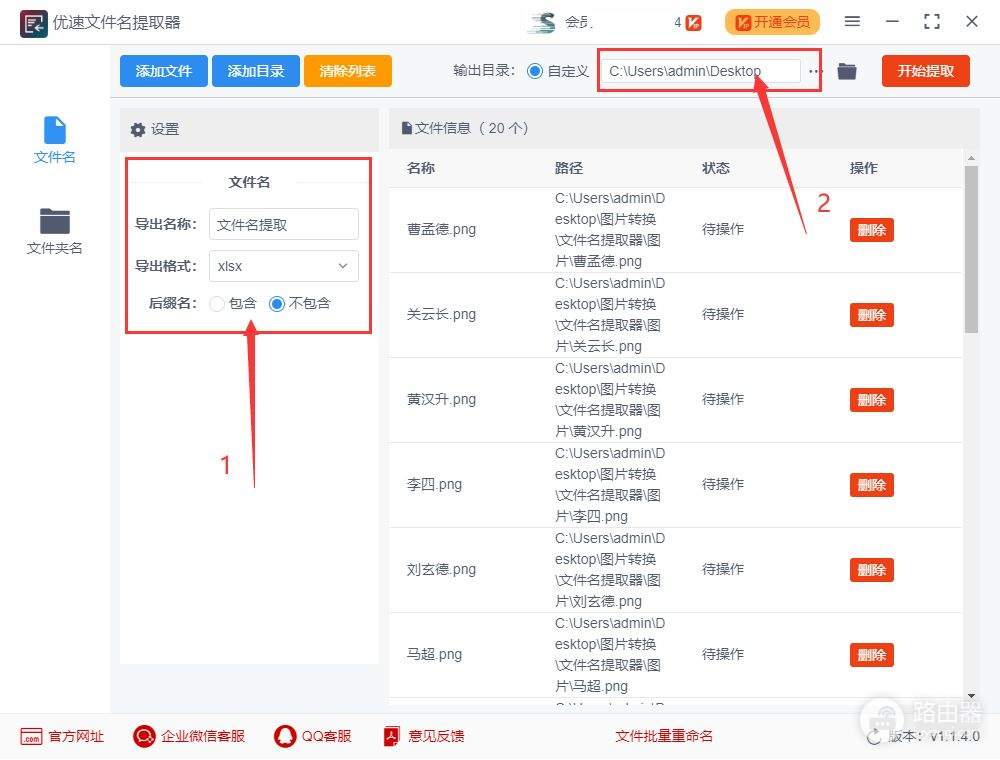Select file name 李四.png
Viewport: 1000px width, 760px height.
(434, 485)
